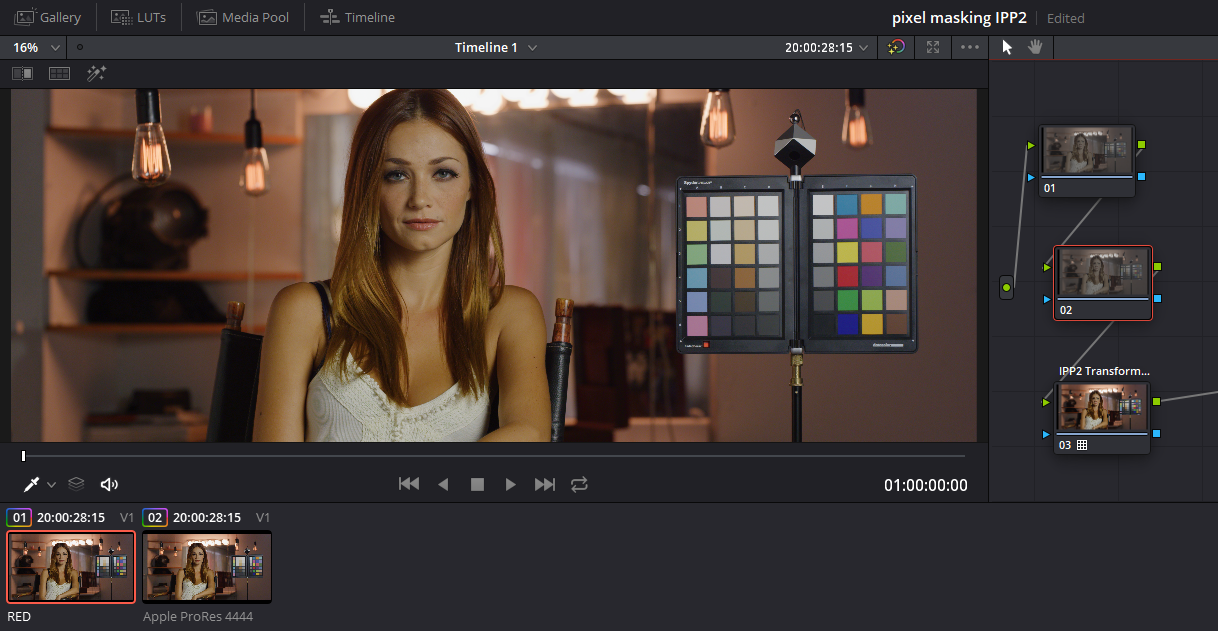
Task: Stop playback
Action: (477, 484)
